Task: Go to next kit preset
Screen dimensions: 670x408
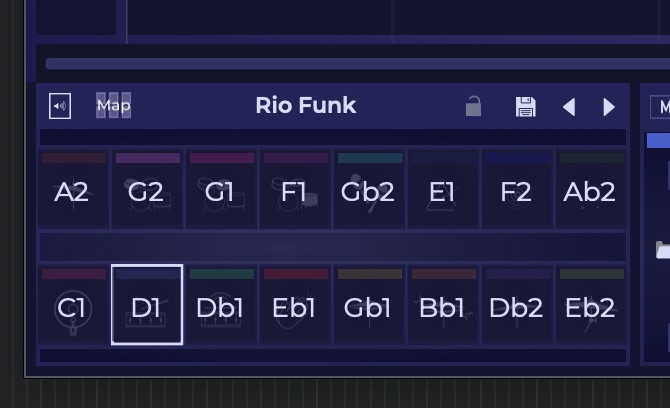Action: pos(609,107)
